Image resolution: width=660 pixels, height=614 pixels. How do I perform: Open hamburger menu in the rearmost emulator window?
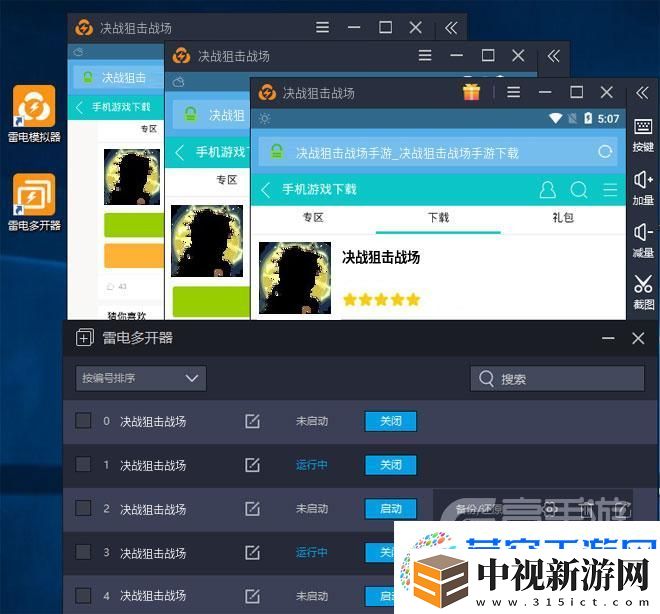pyautogui.click(x=322, y=28)
